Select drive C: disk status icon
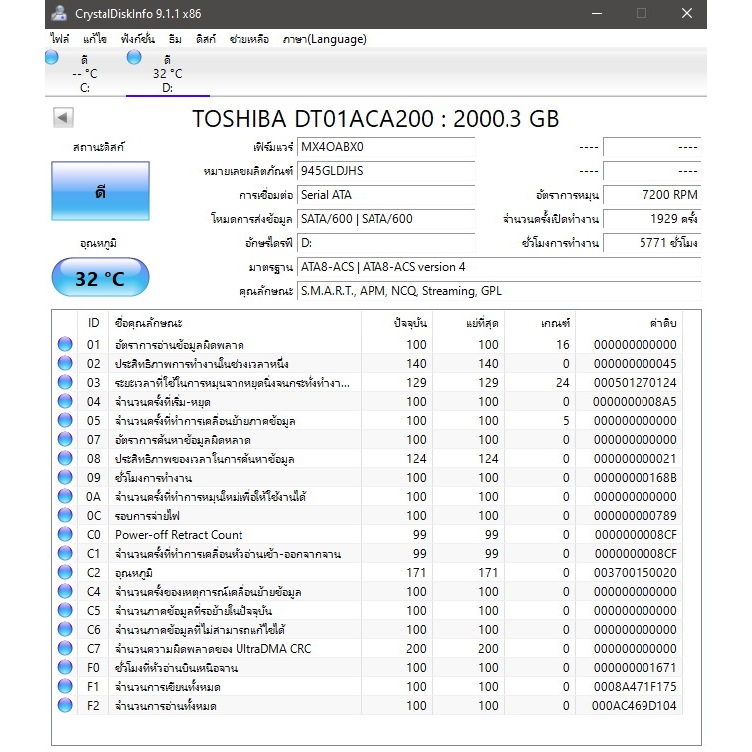 pyautogui.click(x=53, y=58)
